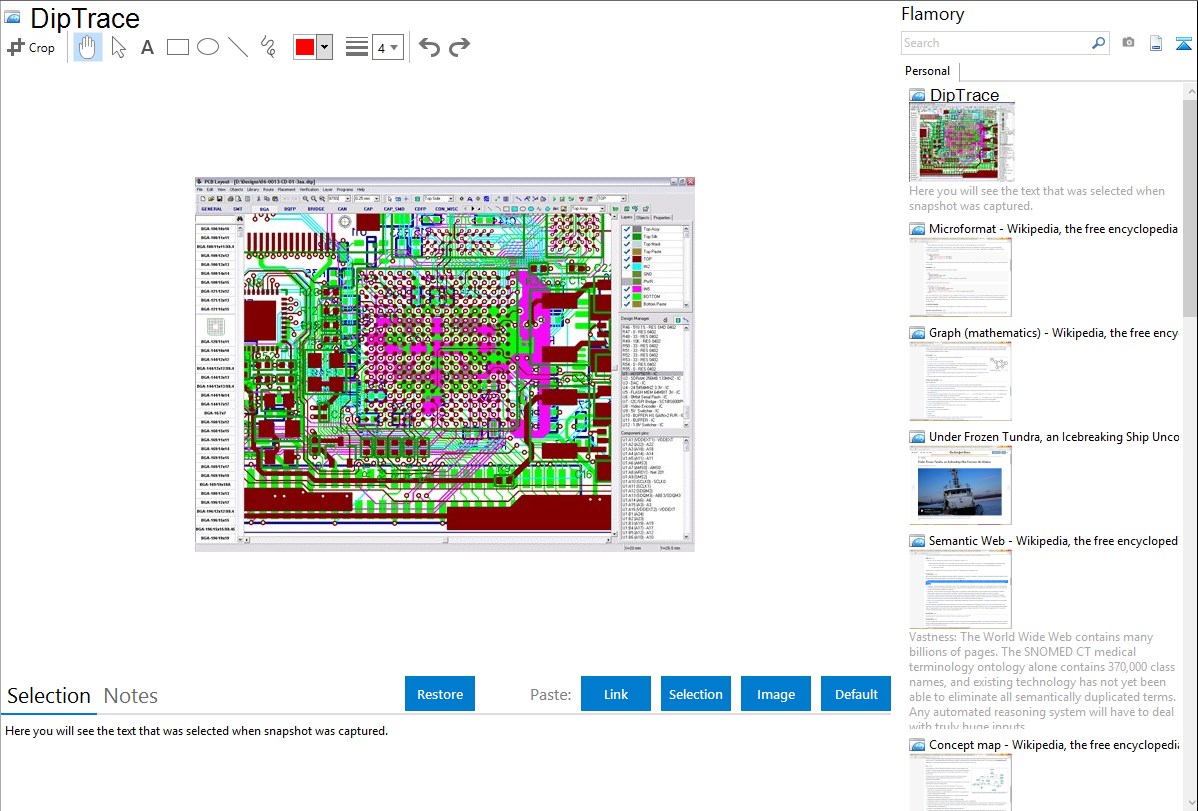Click the sidebar title 'DipTrace'

964,95
